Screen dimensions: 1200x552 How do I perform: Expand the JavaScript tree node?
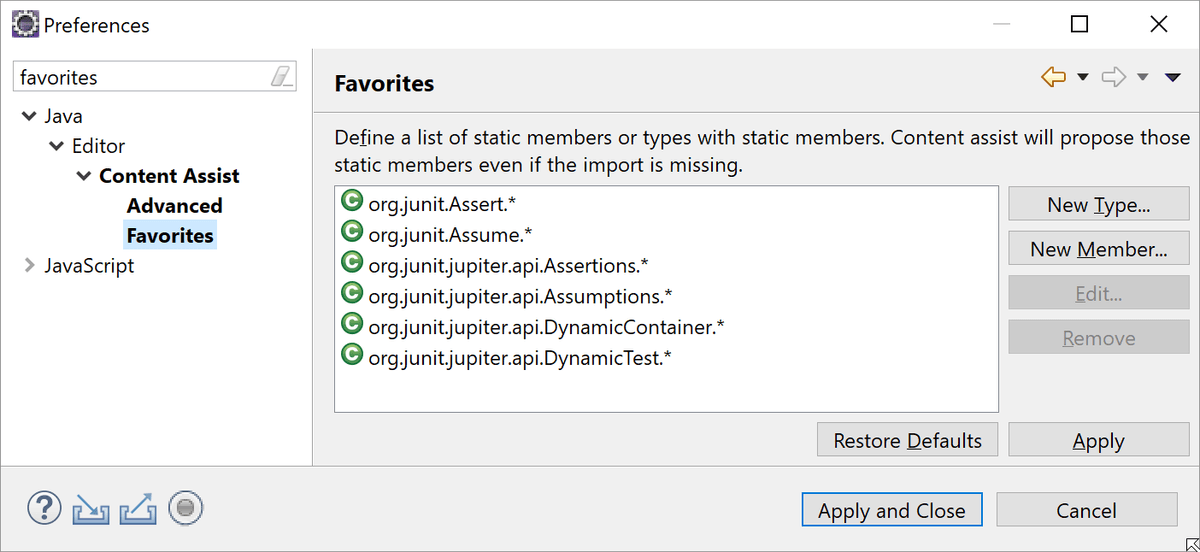click(x=28, y=265)
